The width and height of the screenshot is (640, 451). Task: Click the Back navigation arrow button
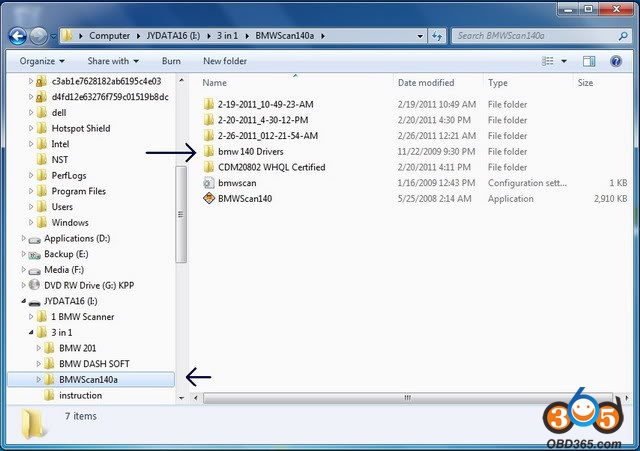point(18,36)
